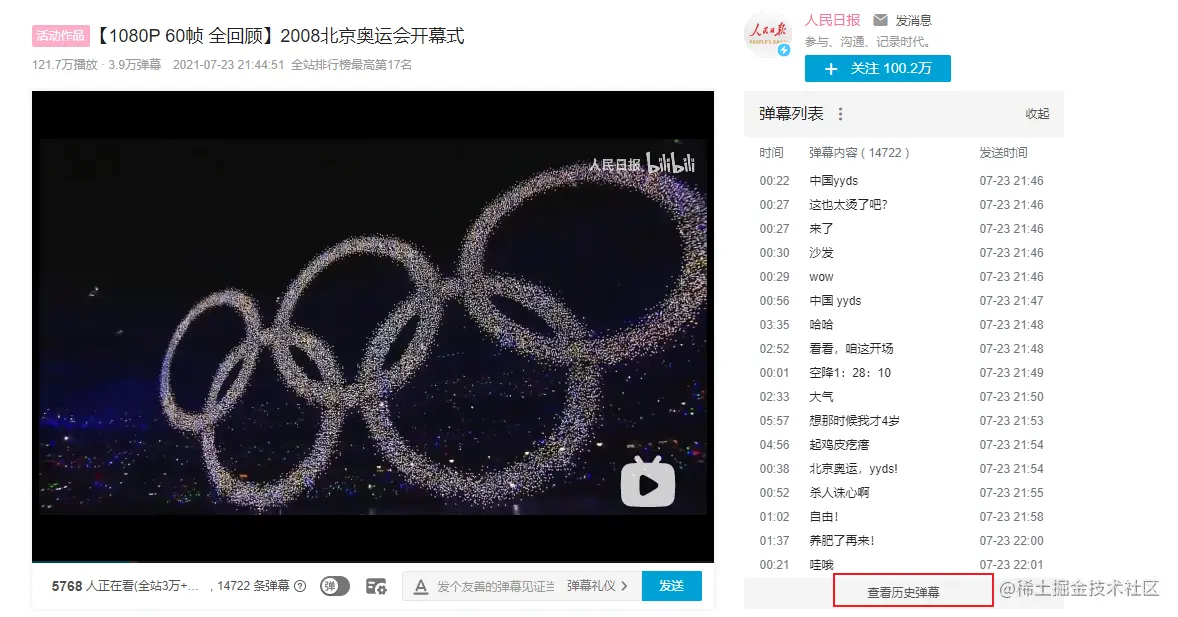Select danmaku row wow

pos(904,277)
